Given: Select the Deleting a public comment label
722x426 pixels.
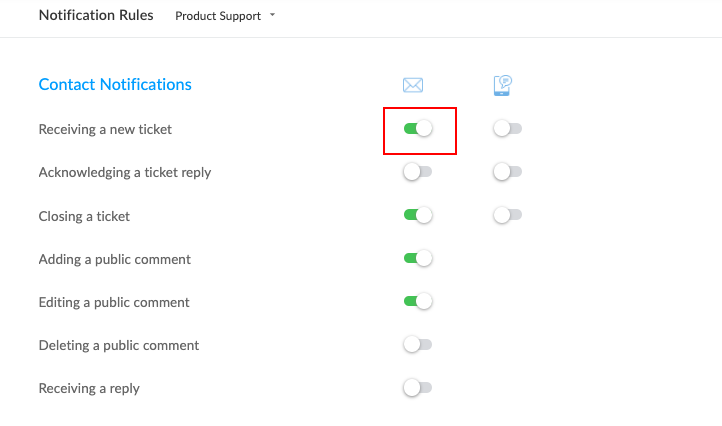Looking at the screenshot, I should tap(119, 345).
